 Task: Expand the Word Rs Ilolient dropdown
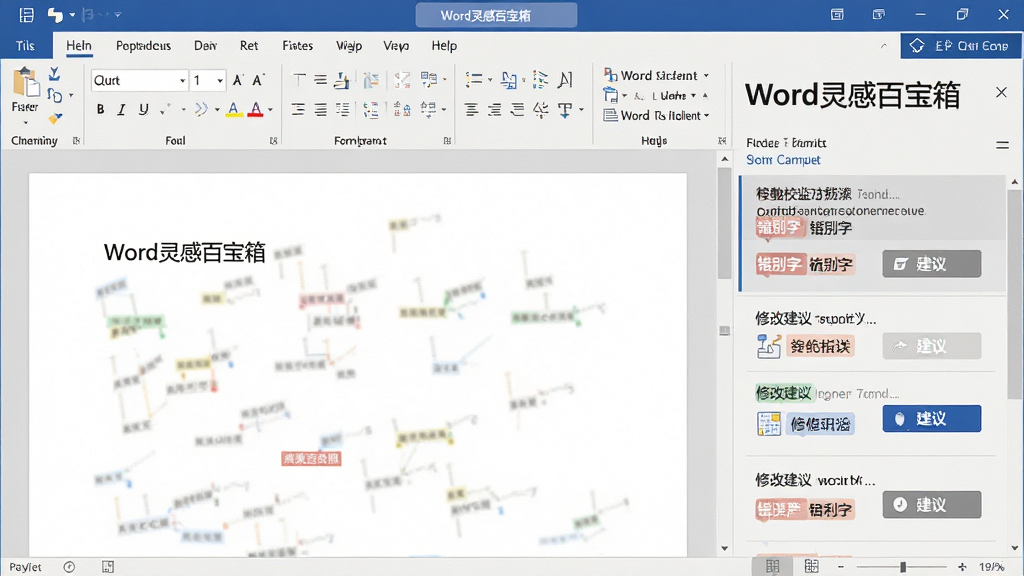707,116
